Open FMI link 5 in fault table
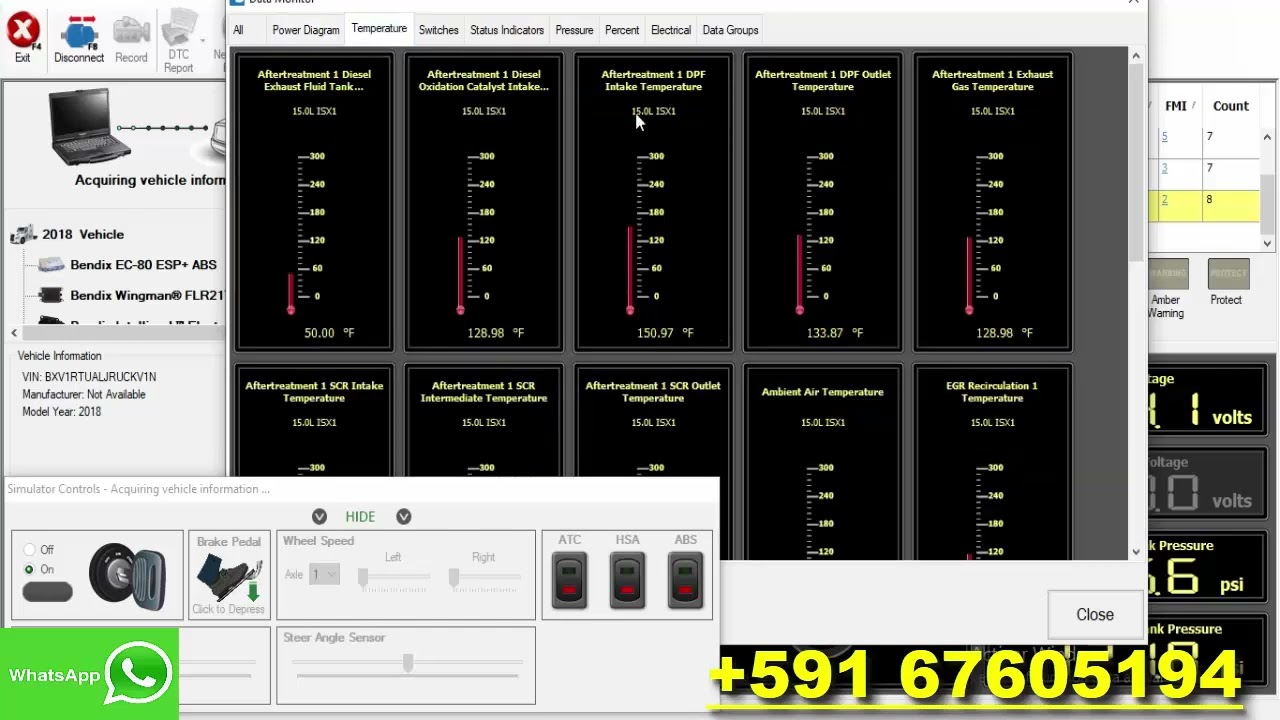This screenshot has height=720, width=1280. pos(1164,136)
